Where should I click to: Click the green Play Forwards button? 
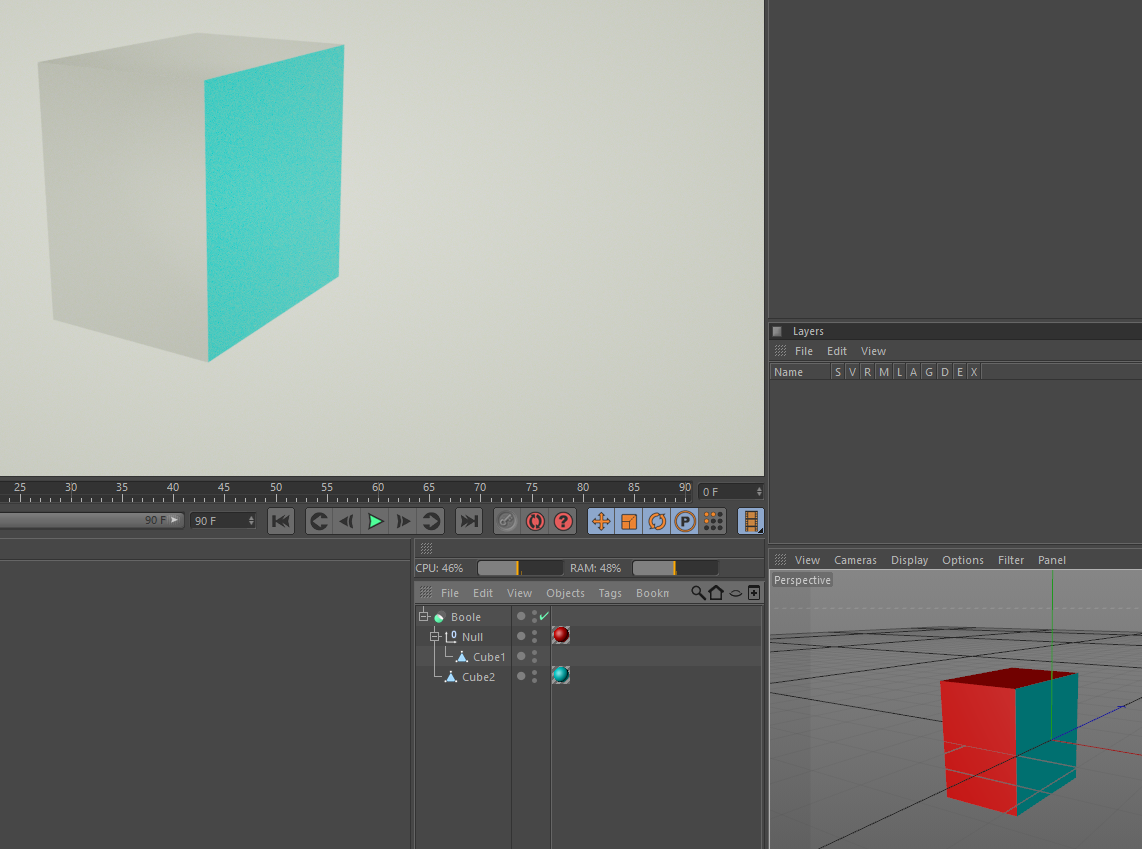pos(375,521)
